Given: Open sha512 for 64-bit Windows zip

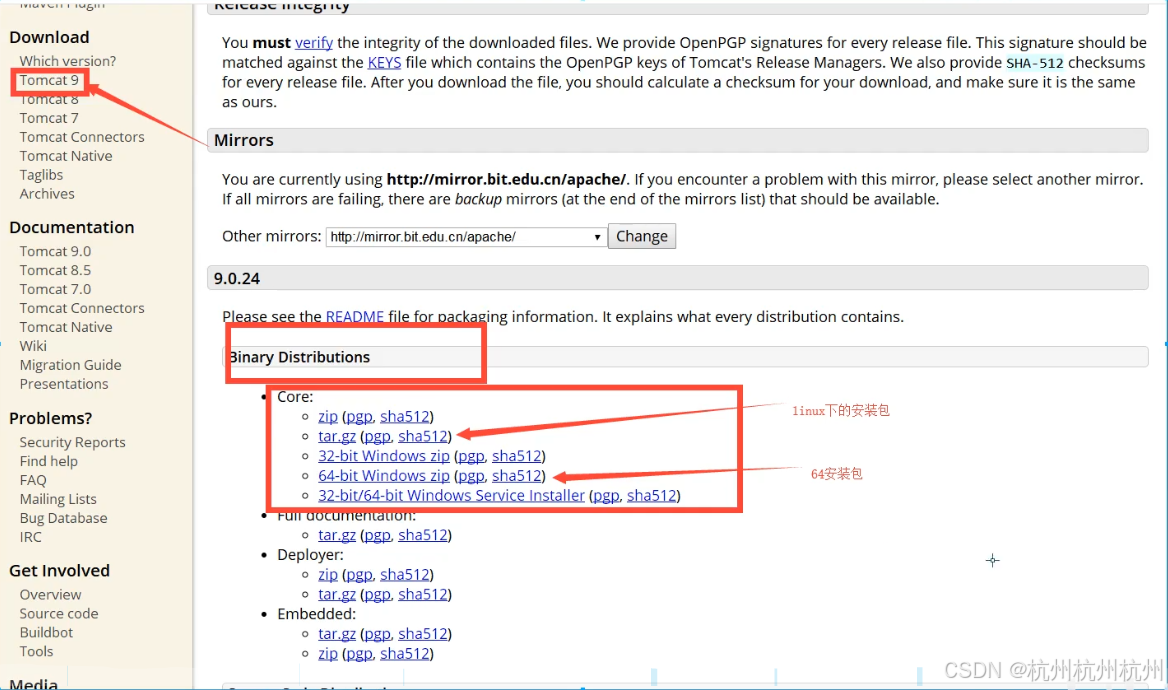Looking at the screenshot, I should point(517,475).
